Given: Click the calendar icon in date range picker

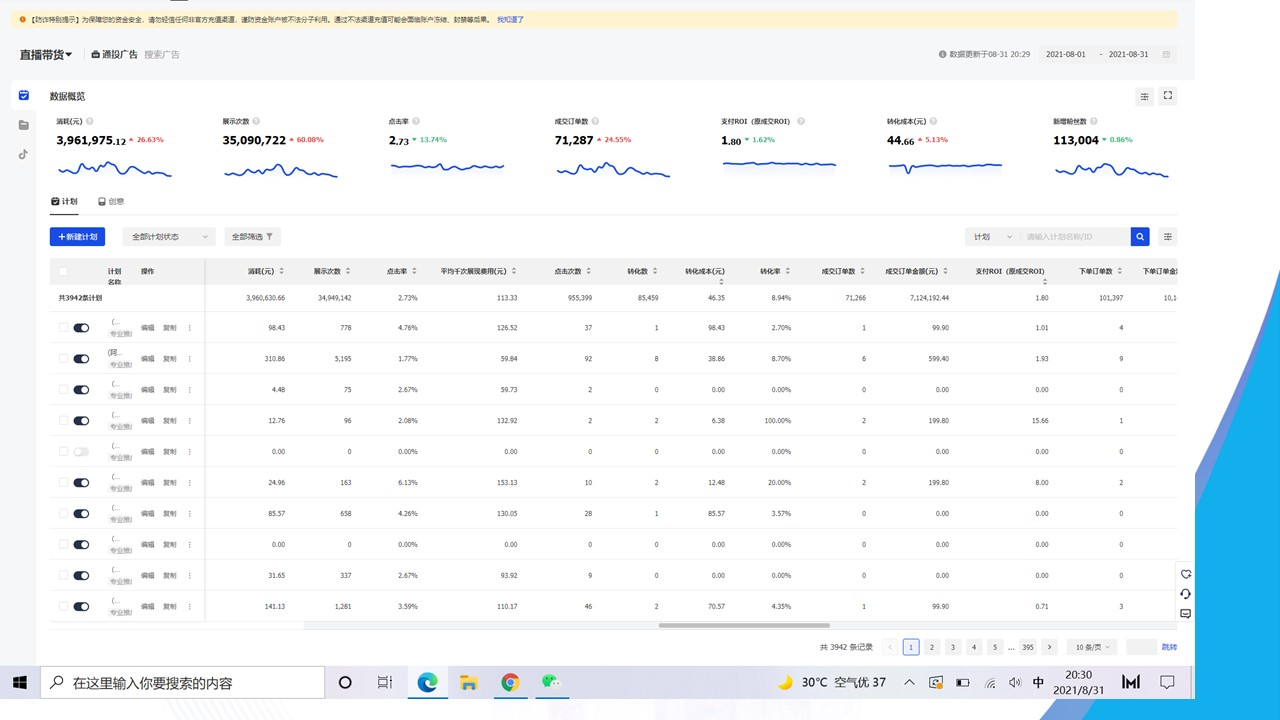Looking at the screenshot, I should pyautogui.click(x=1166, y=54).
